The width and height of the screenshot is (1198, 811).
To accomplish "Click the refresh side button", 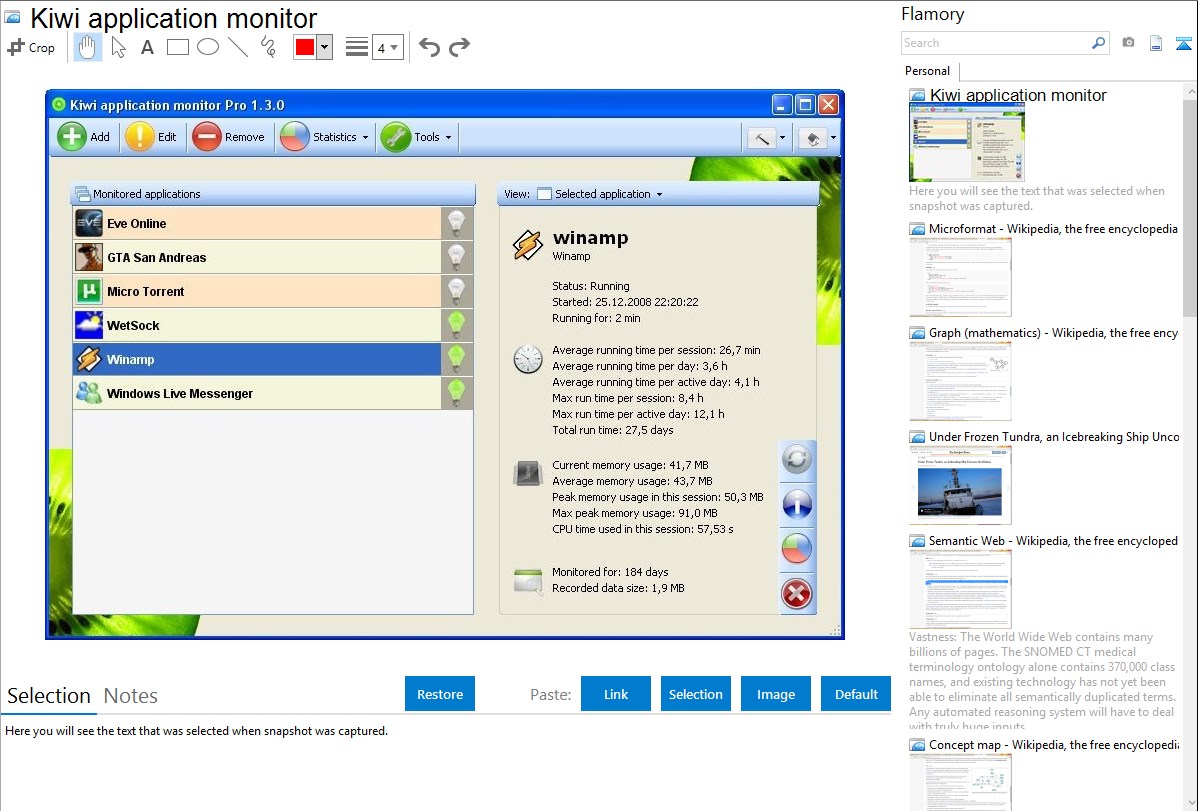I will 797,459.
